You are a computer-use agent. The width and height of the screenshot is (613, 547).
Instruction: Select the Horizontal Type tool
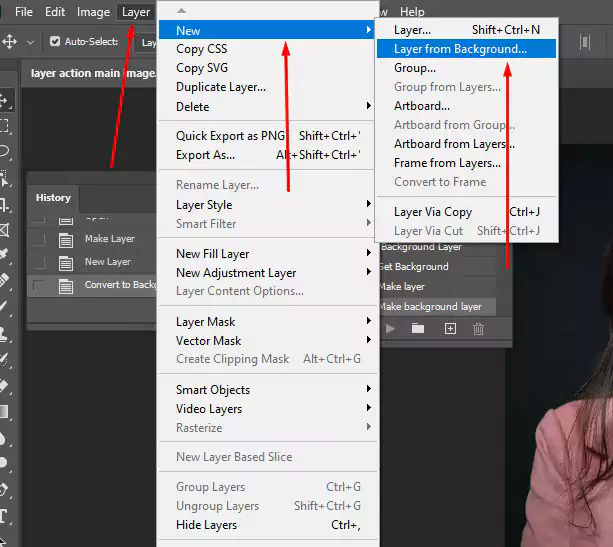tap(4, 516)
